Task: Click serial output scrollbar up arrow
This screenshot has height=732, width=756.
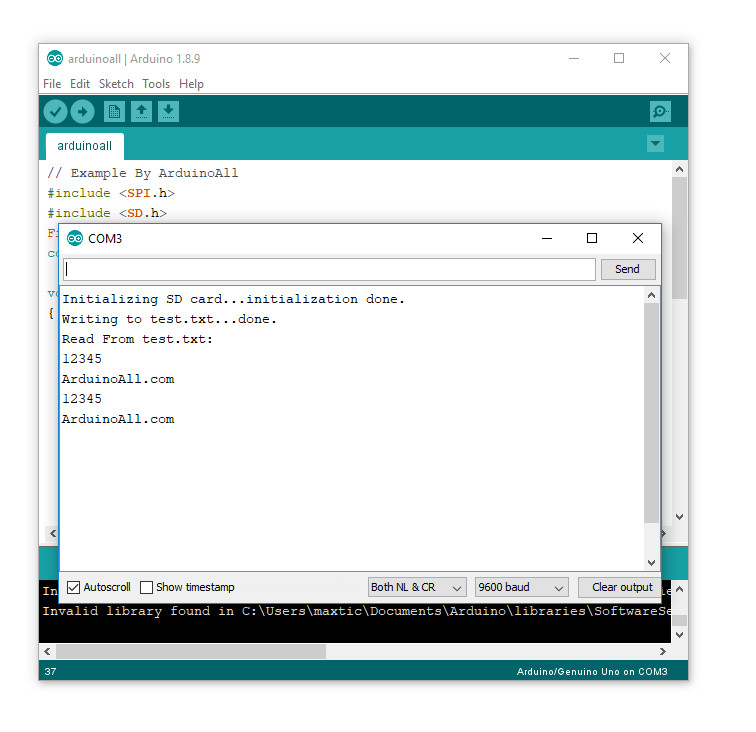Action: point(651,295)
